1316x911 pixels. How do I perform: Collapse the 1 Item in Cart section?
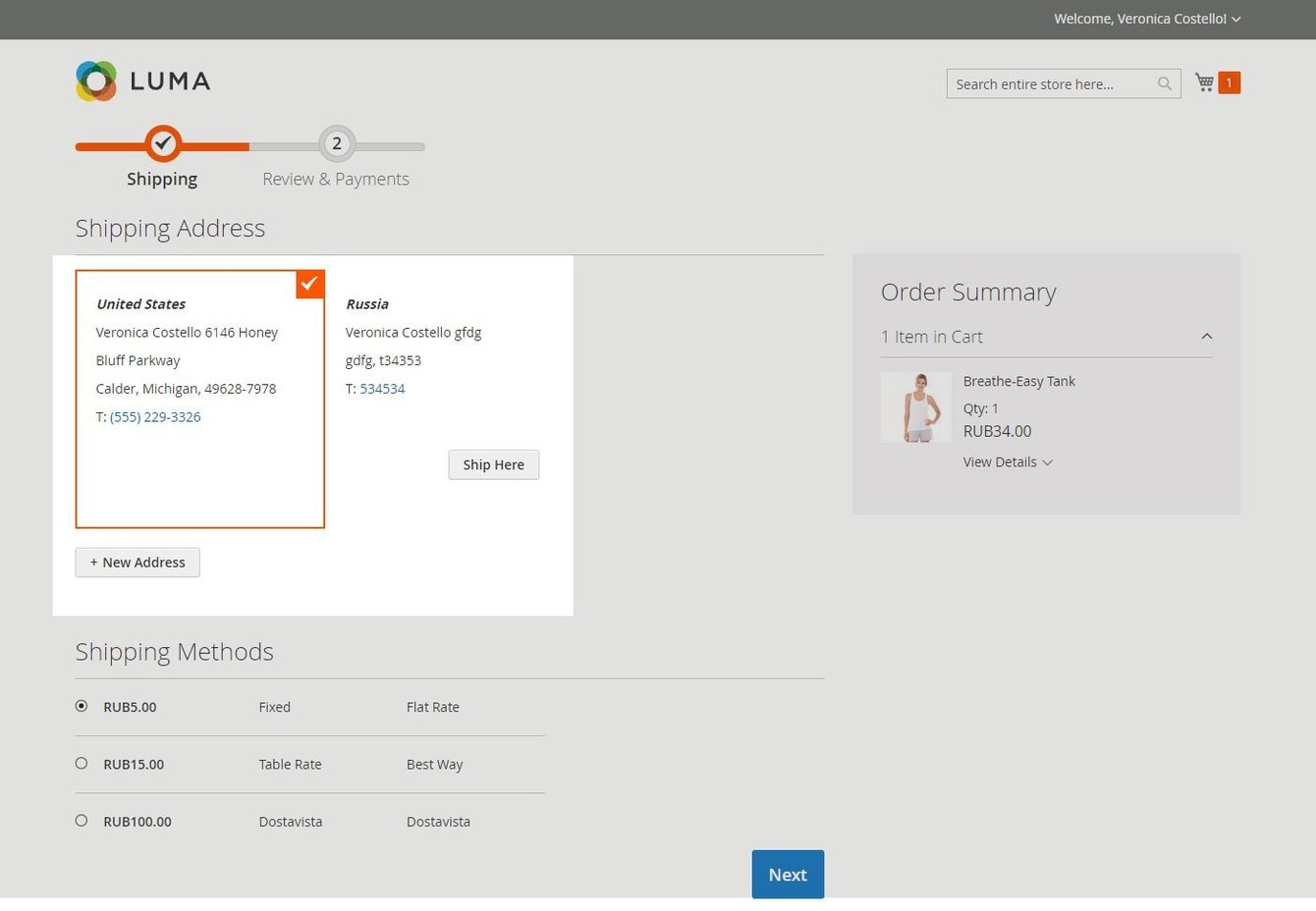[x=1047, y=337]
